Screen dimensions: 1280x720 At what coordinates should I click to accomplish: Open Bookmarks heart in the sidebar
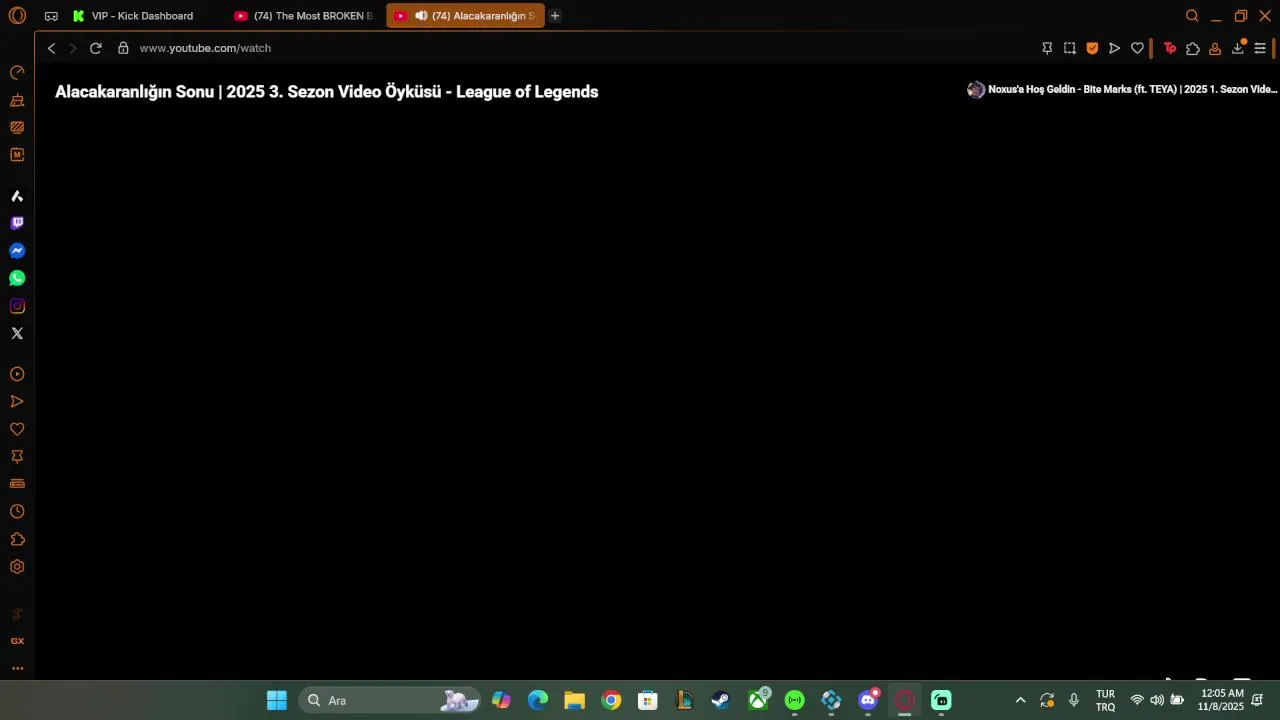[x=17, y=429]
